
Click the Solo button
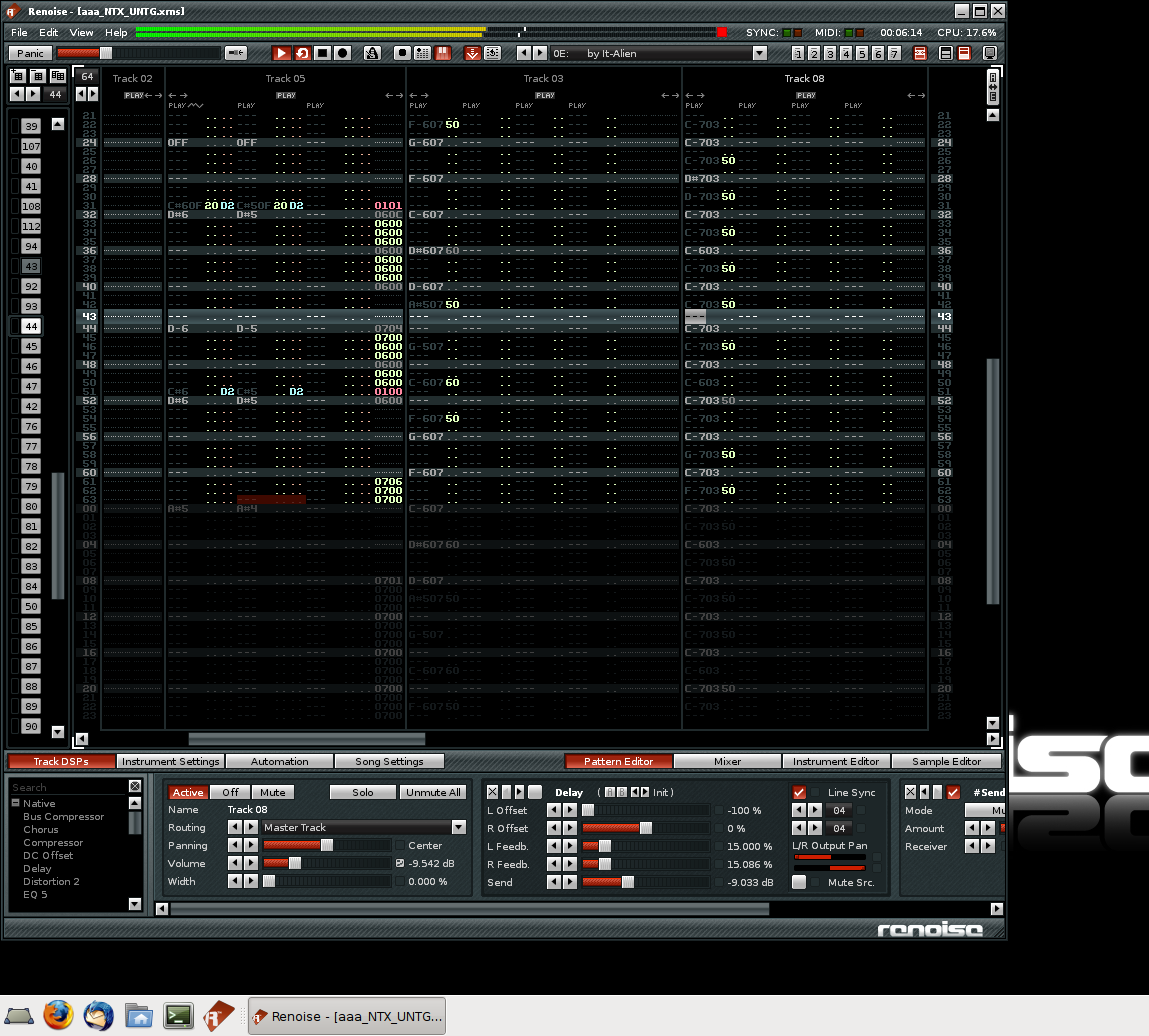pos(363,792)
